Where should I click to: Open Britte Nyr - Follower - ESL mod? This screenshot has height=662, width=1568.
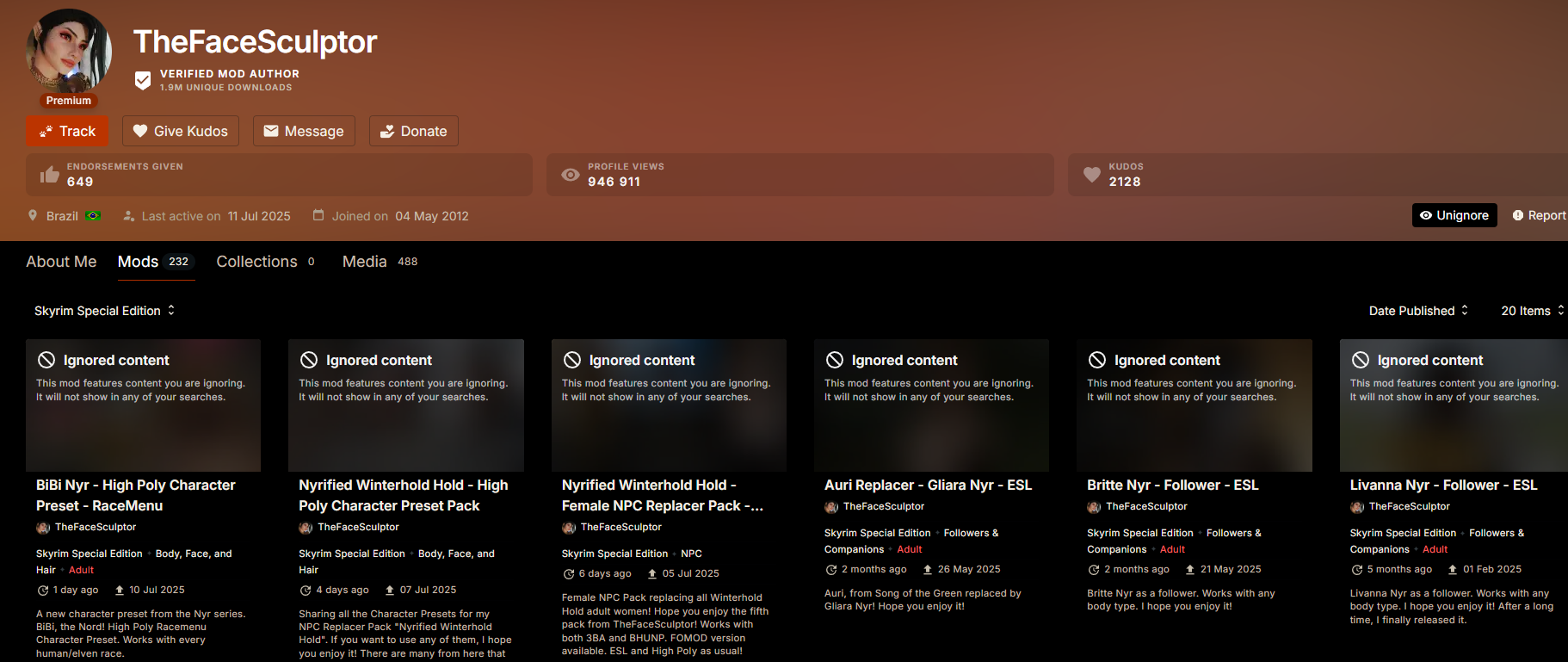tap(1172, 486)
